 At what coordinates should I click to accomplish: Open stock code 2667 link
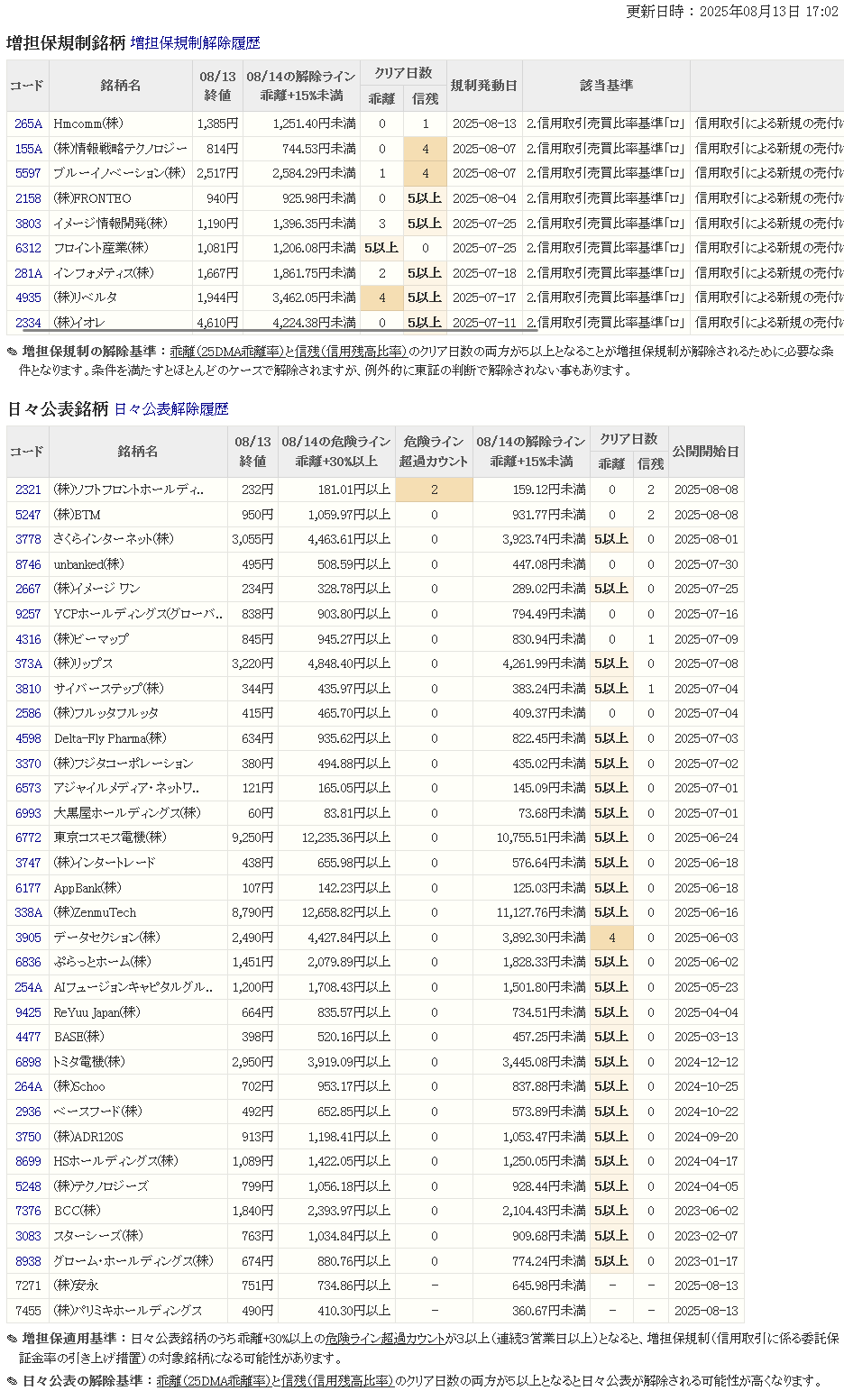28,589
